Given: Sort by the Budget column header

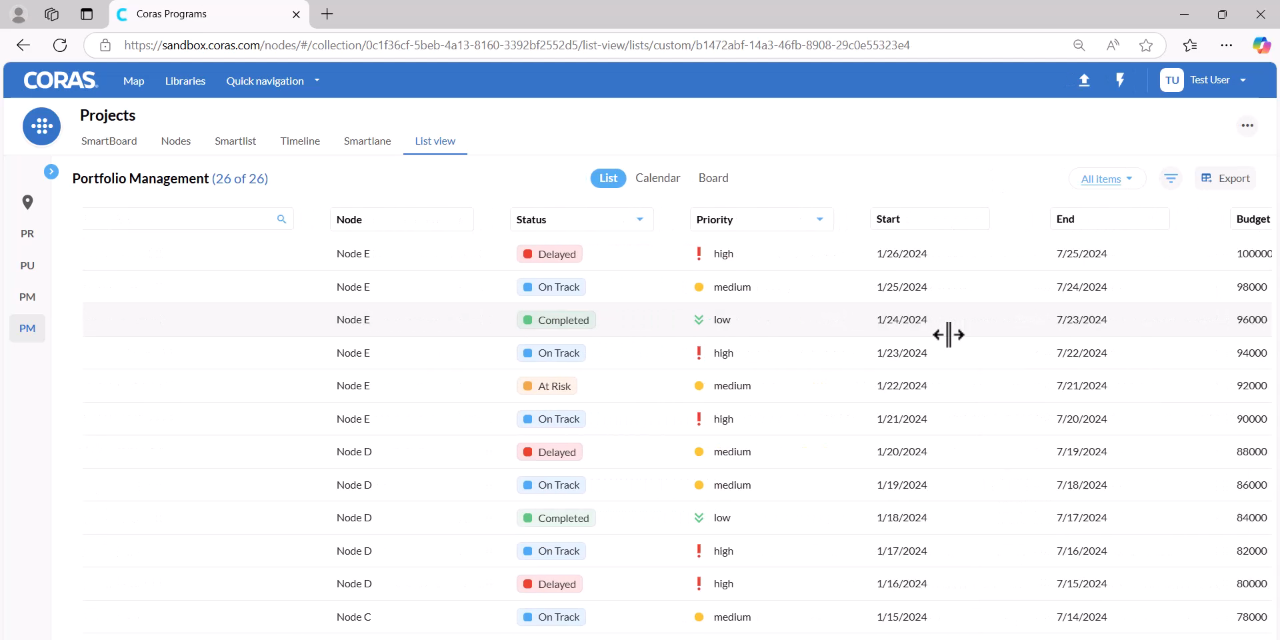Looking at the screenshot, I should click(x=1253, y=219).
